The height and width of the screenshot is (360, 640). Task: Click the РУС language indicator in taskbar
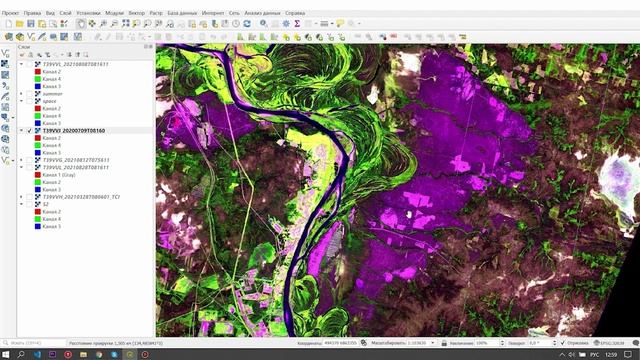coord(595,355)
